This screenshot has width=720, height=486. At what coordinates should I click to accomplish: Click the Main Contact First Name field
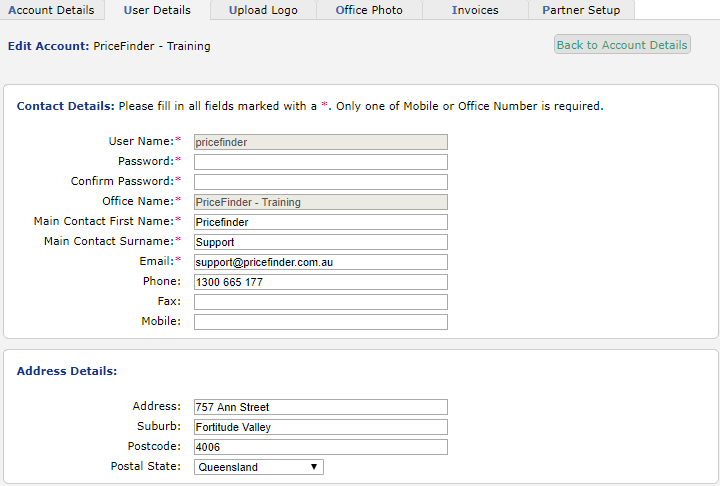click(321, 222)
